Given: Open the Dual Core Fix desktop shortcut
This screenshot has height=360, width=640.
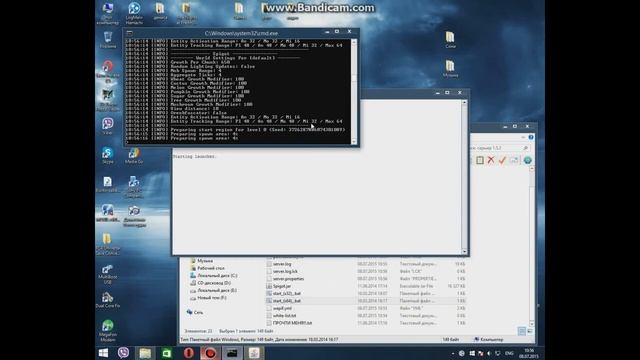Looking at the screenshot, I should 108,300.
